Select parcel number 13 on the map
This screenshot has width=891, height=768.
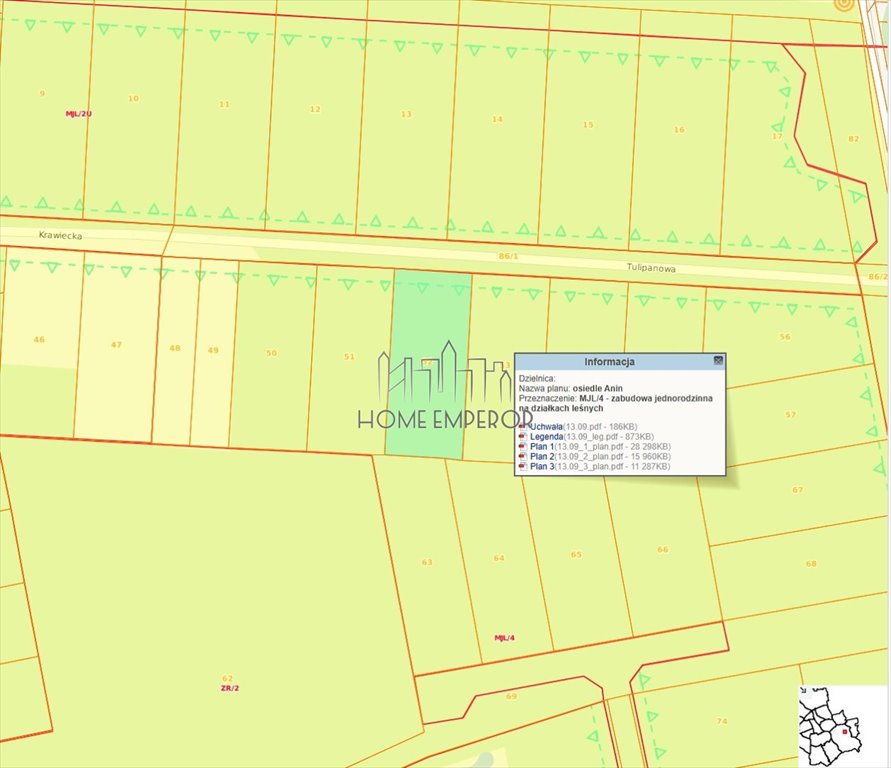[405, 115]
